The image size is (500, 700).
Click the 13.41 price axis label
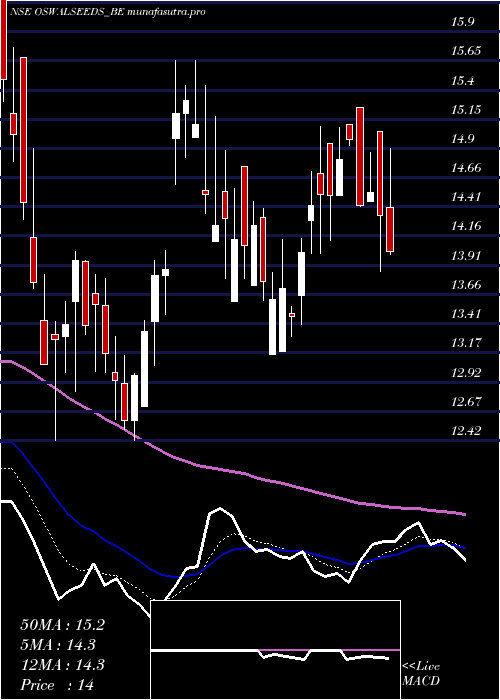(x=466, y=314)
